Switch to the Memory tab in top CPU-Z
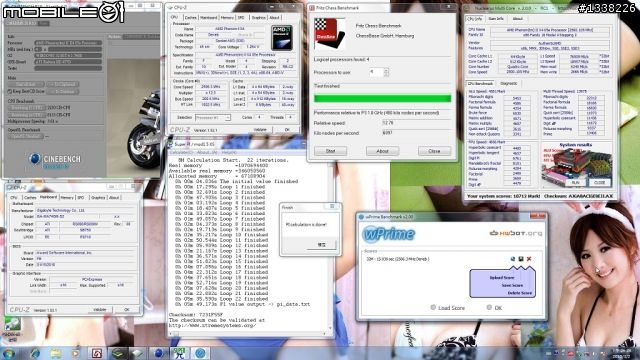This screenshot has height=360, width=640. click(227, 18)
